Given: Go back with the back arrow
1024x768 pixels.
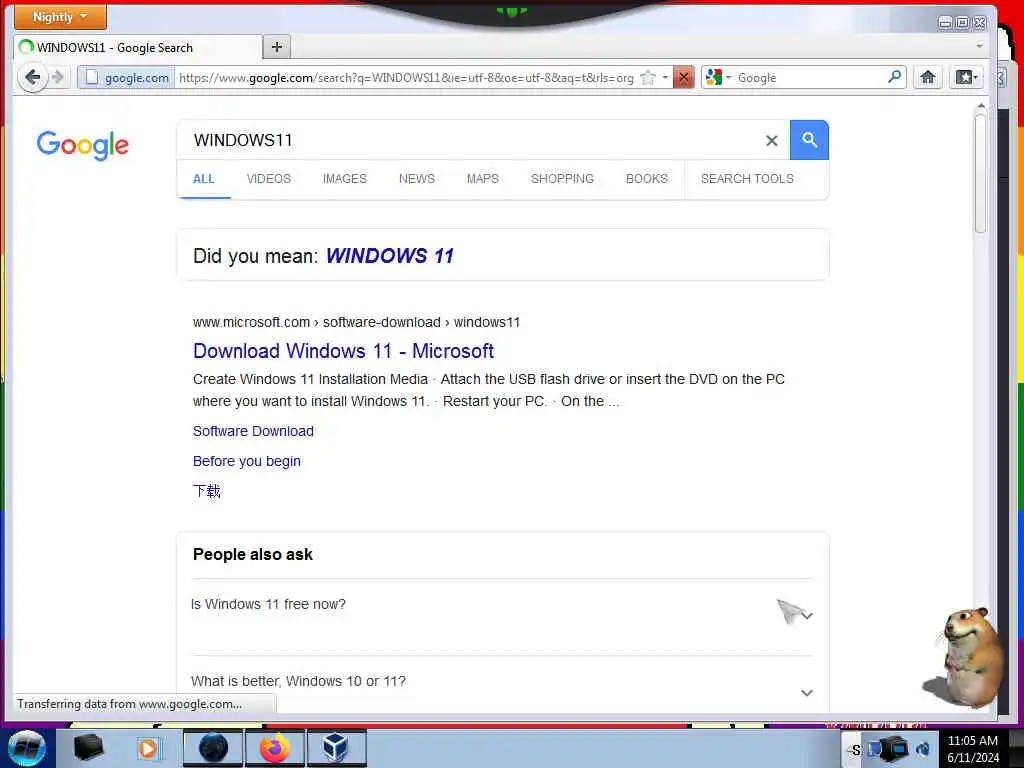Looking at the screenshot, I should click(x=32, y=78).
